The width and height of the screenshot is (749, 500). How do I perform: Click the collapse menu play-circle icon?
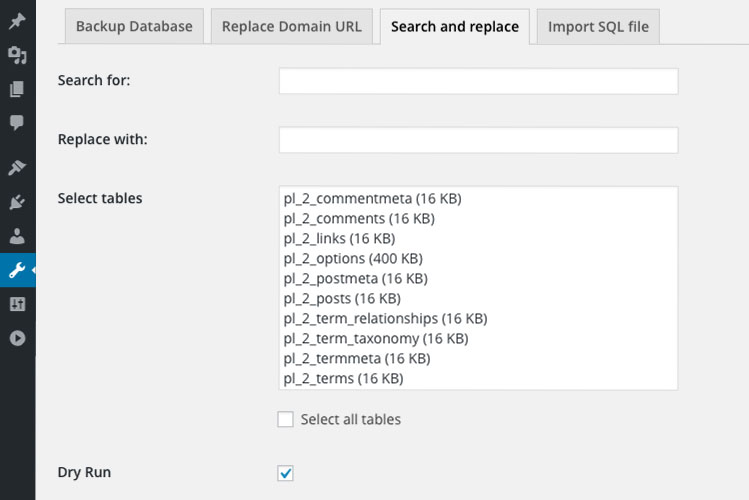point(17,338)
